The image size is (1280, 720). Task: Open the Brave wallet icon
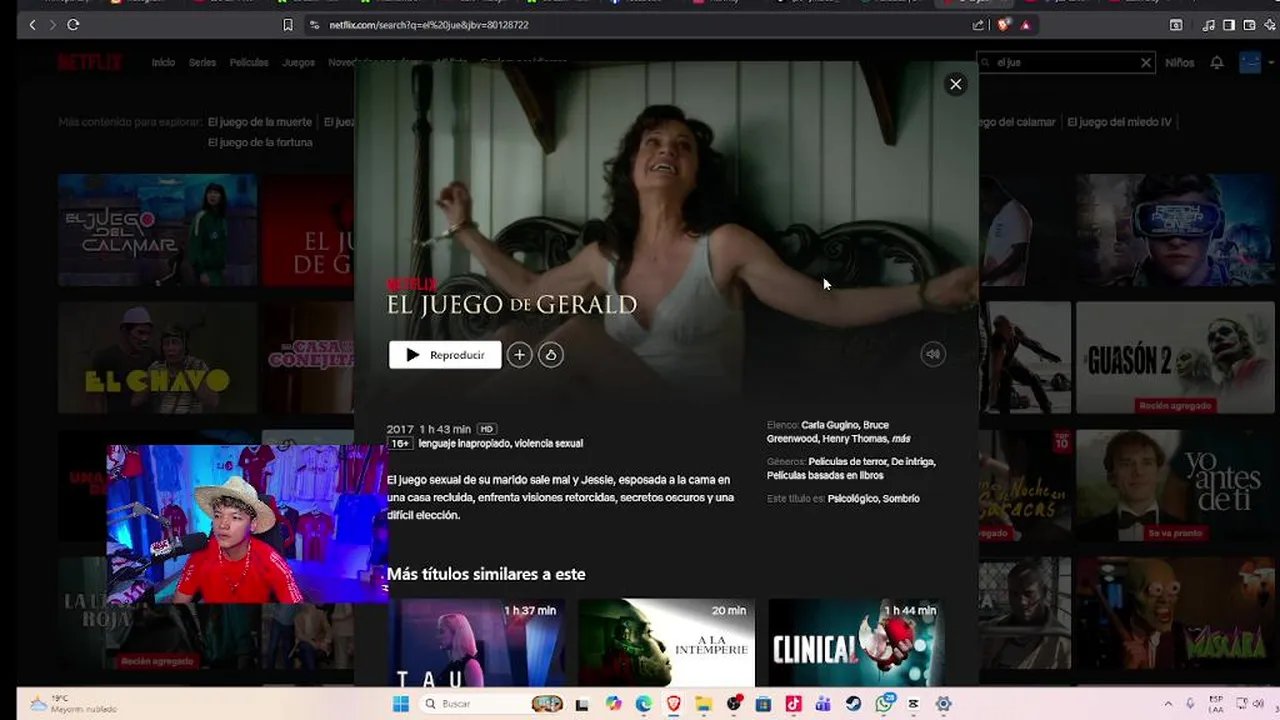[1249, 25]
